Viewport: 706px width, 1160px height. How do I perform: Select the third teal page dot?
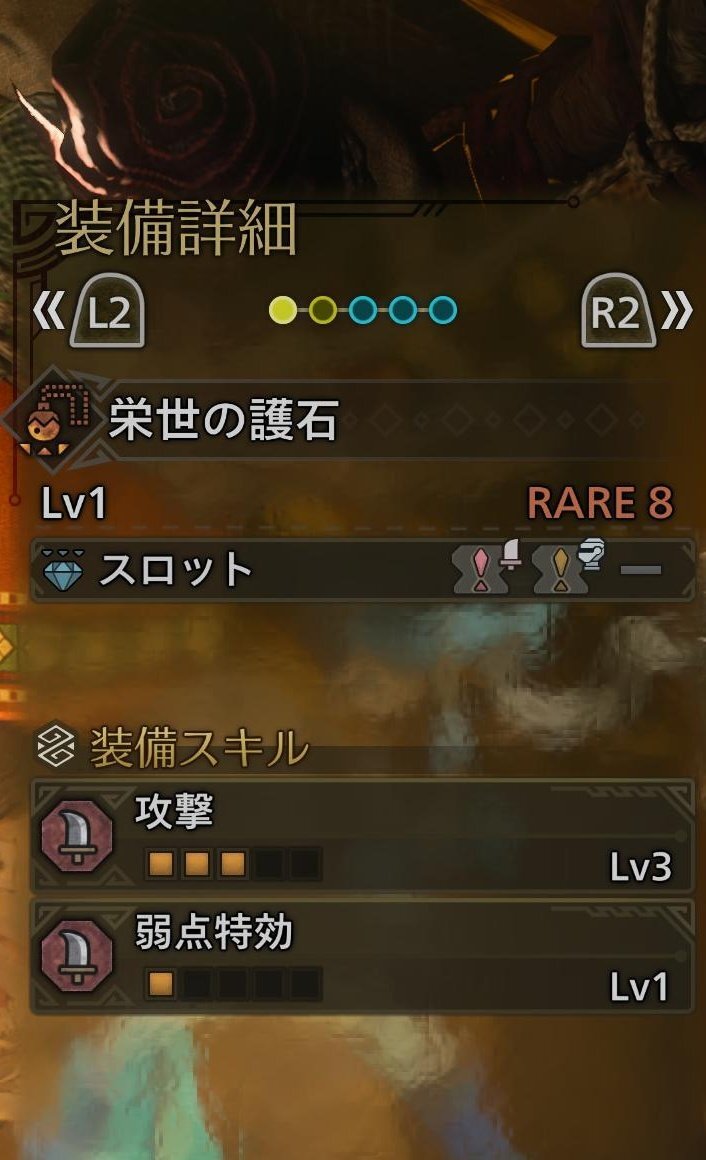pos(362,310)
